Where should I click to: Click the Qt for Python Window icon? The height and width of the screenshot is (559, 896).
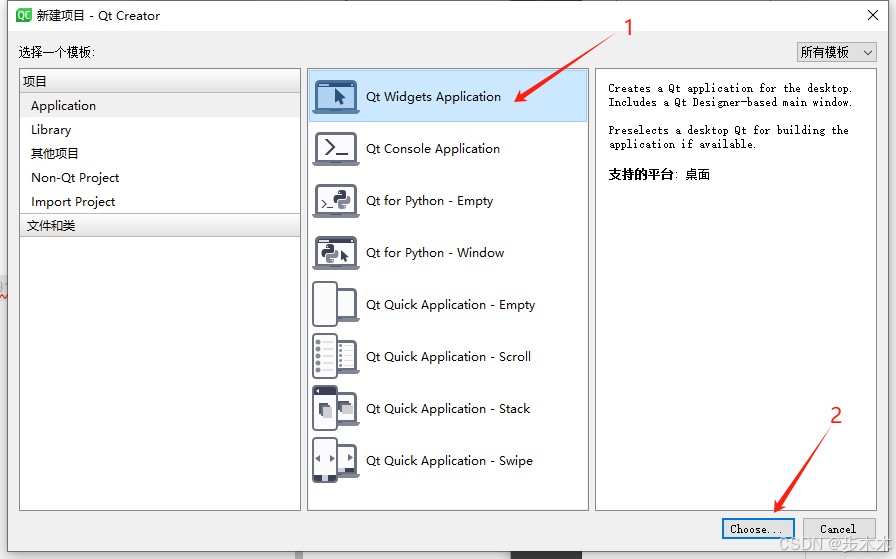[x=336, y=253]
